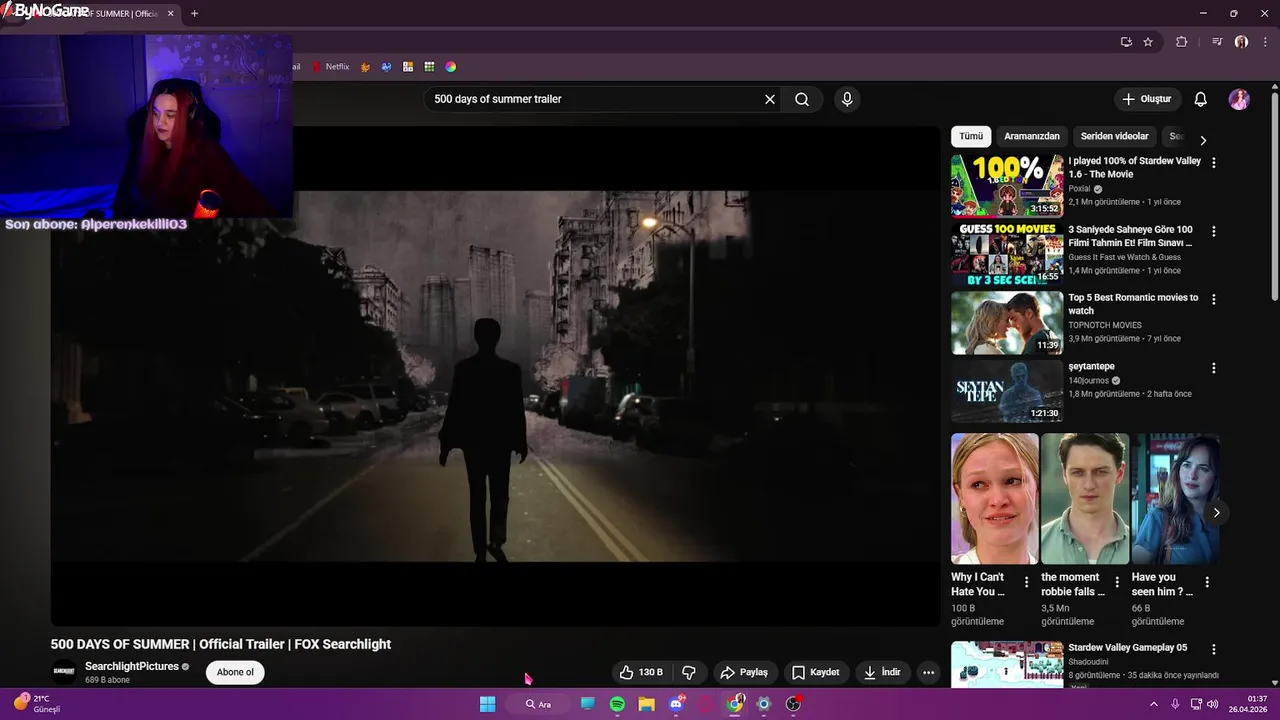Screen dimensions: 1280x720
Task: Open options for 3 Saniyede Sahneye video
Action: [x=1214, y=231]
